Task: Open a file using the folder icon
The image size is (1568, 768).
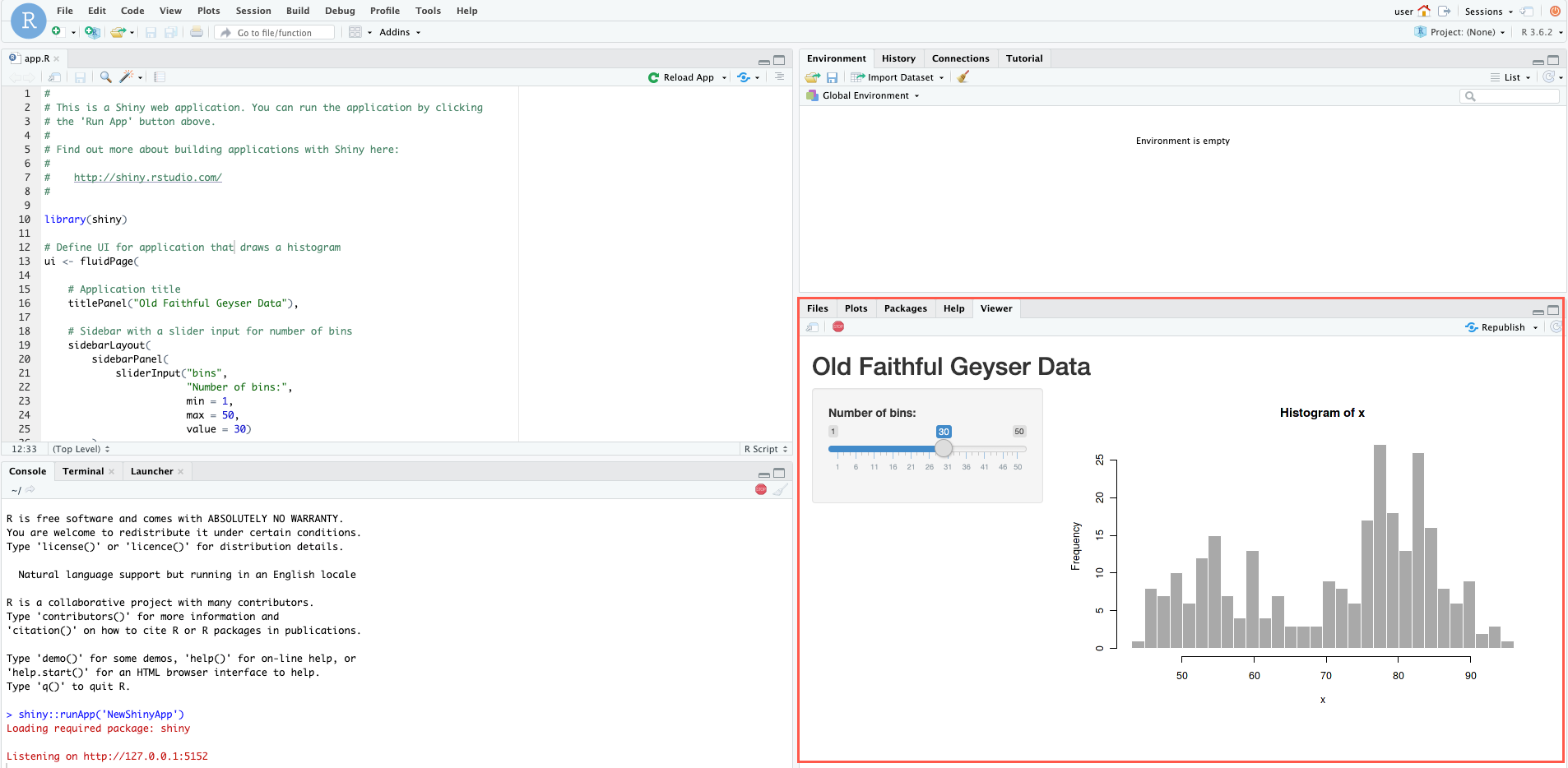Action: (x=118, y=32)
